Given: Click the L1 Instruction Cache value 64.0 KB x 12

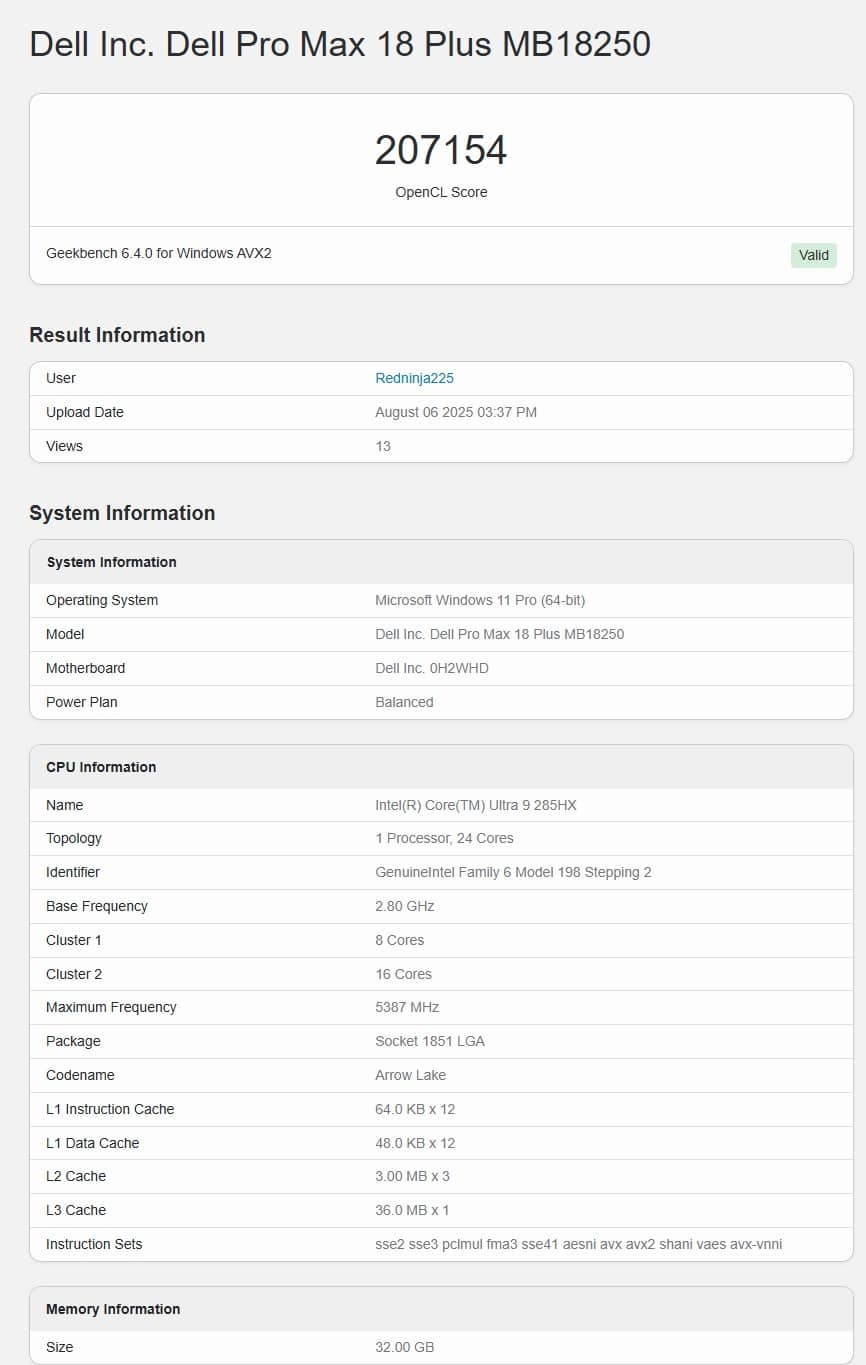Looking at the screenshot, I should (x=415, y=1109).
